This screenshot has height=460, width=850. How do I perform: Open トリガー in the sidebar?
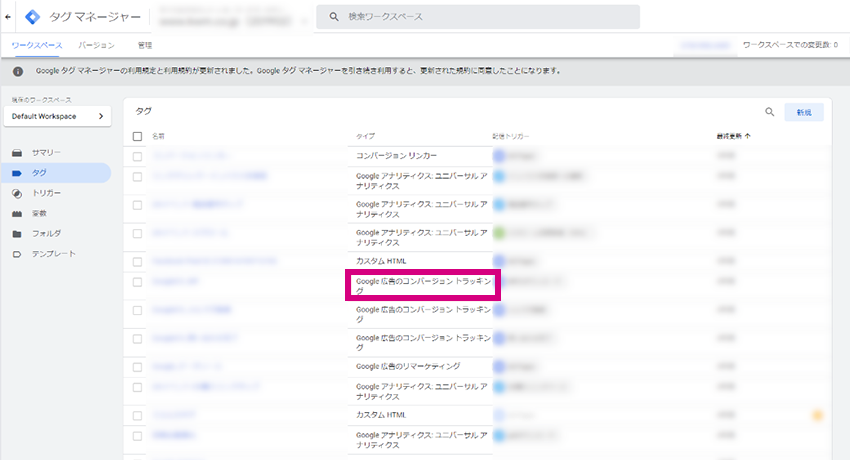pyautogui.click(x=46, y=193)
